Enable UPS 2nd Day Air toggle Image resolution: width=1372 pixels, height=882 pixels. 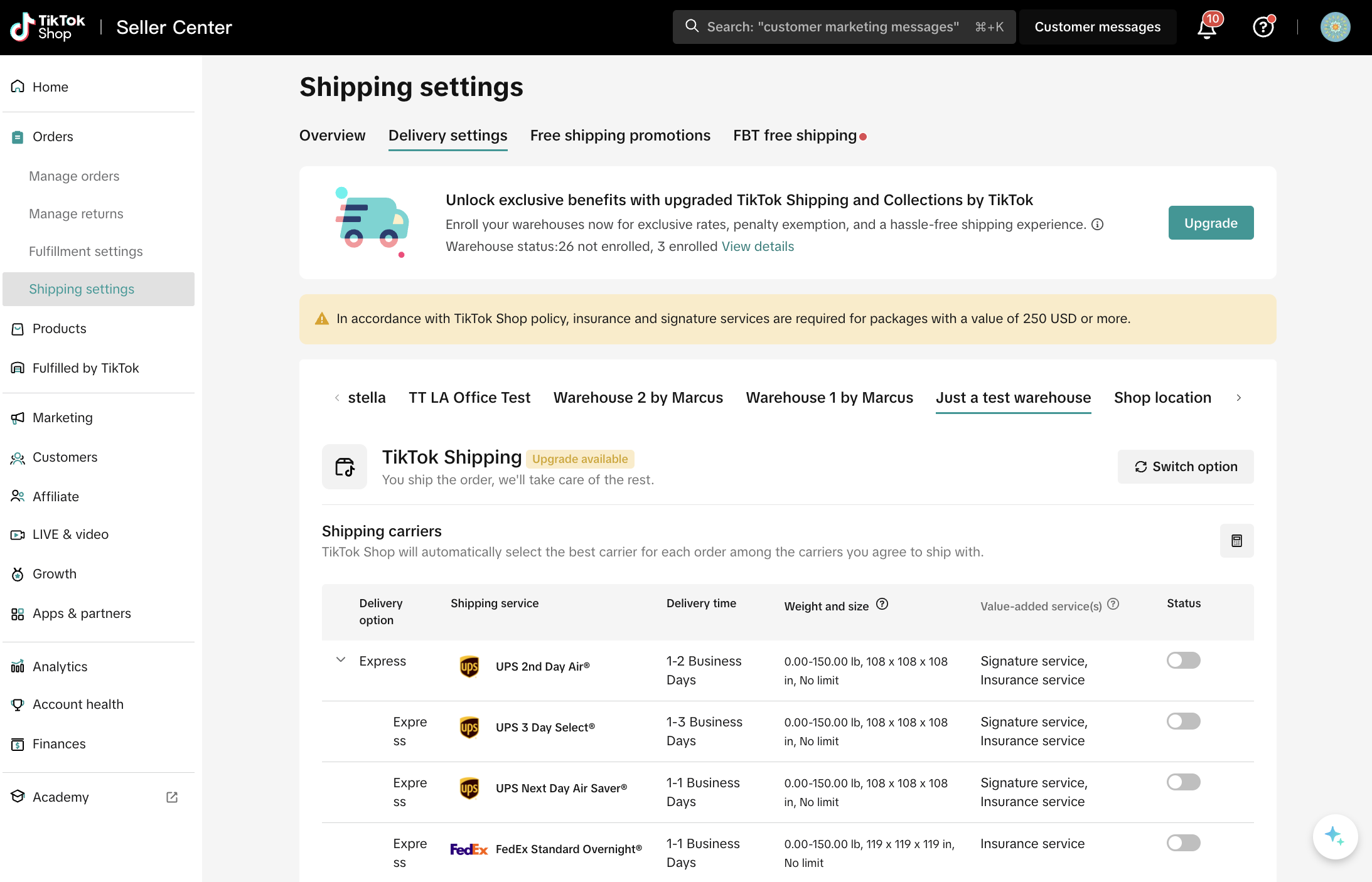pos(1183,661)
